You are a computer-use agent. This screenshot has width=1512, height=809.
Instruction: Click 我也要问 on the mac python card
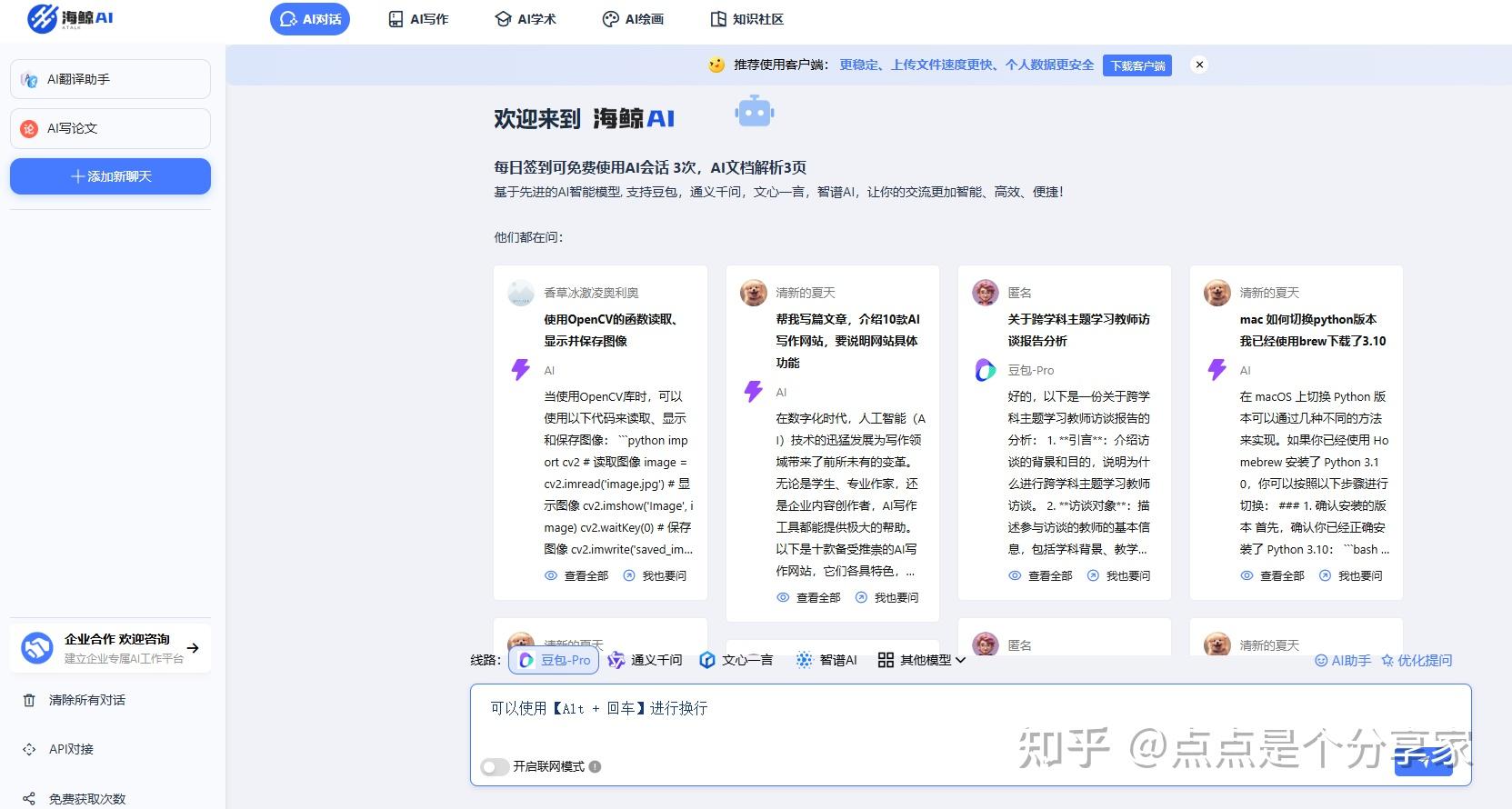1350,575
